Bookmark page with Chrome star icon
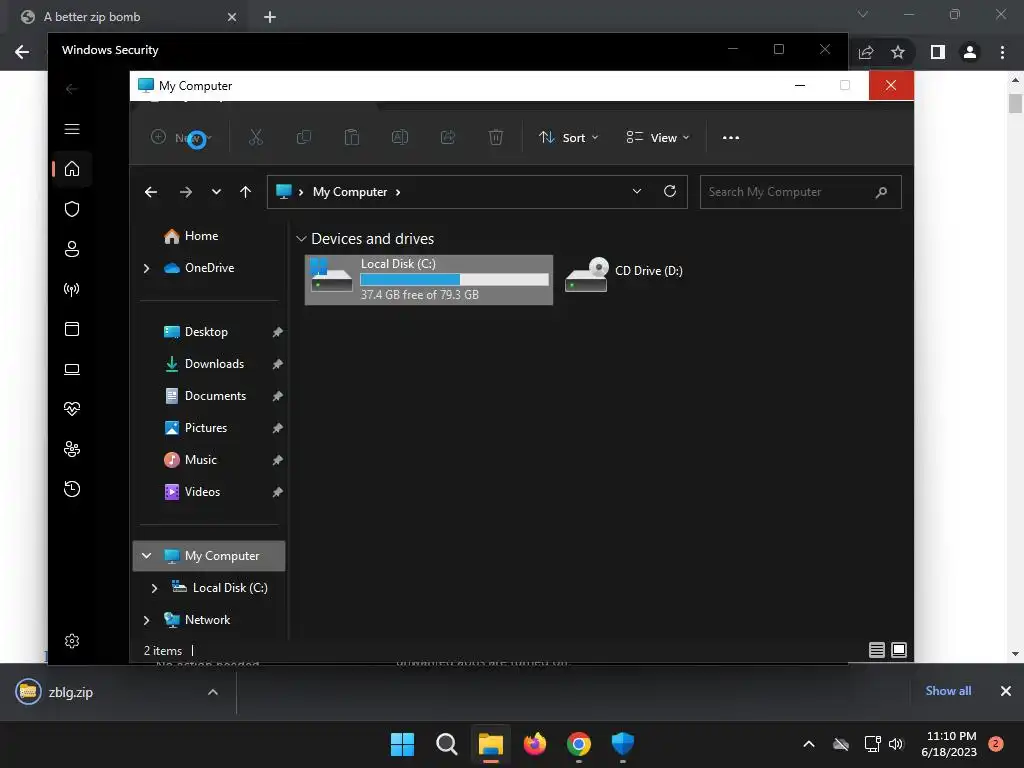Screen dimensions: 1024x768 click(x=898, y=52)
